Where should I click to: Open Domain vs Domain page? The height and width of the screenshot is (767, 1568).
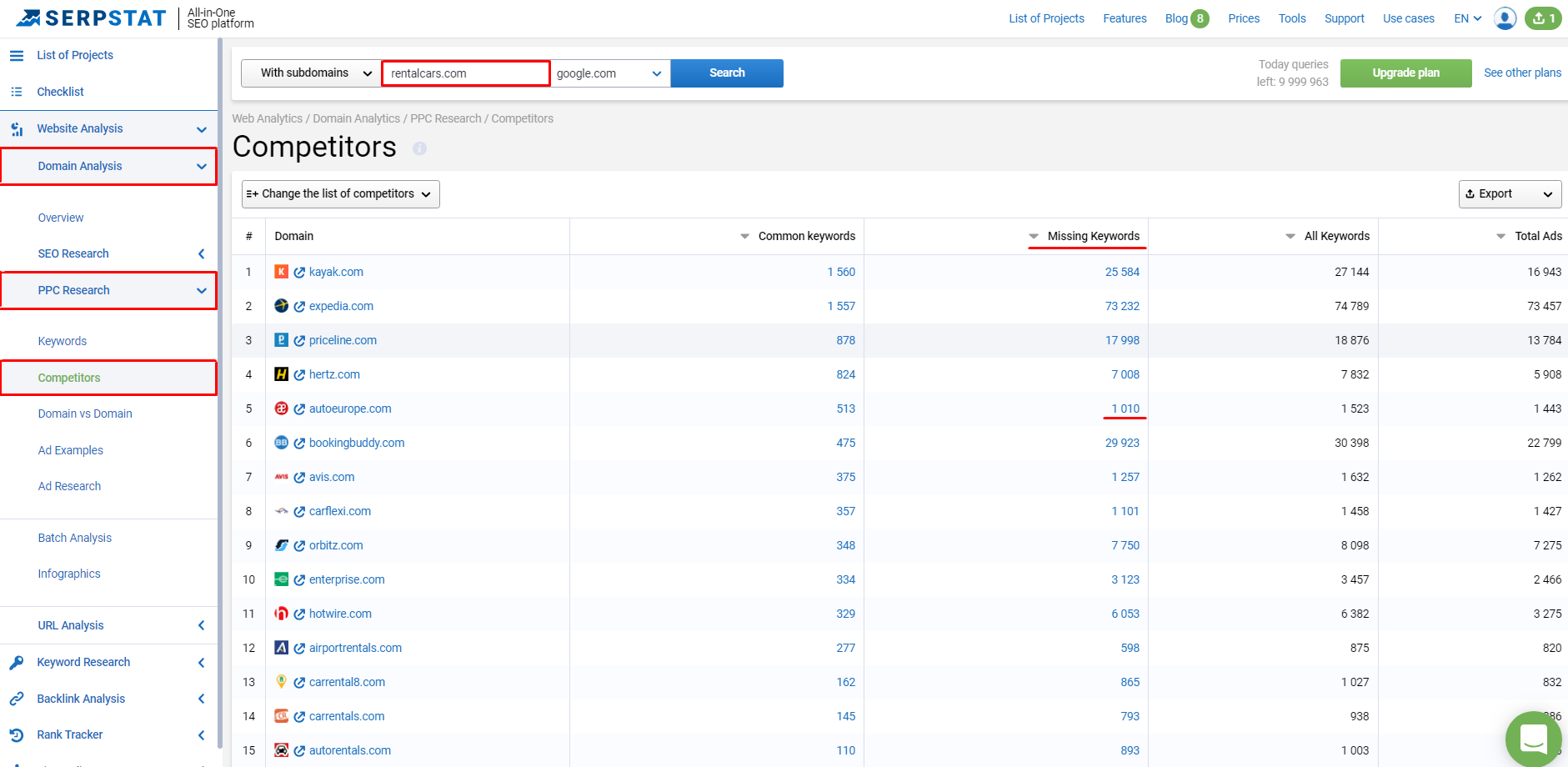[85, 414]
